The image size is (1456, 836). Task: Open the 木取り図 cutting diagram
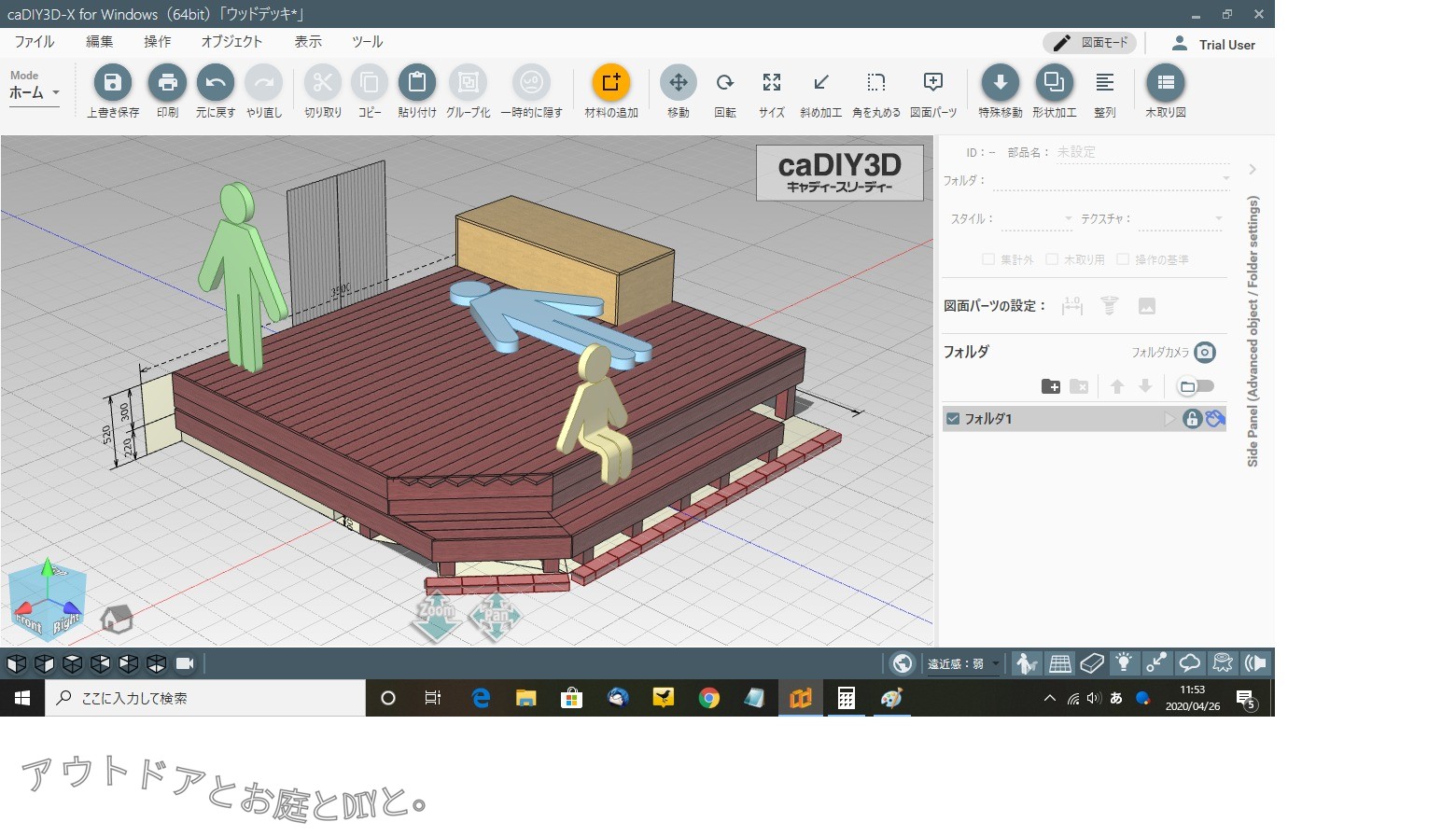(1165, 83)
